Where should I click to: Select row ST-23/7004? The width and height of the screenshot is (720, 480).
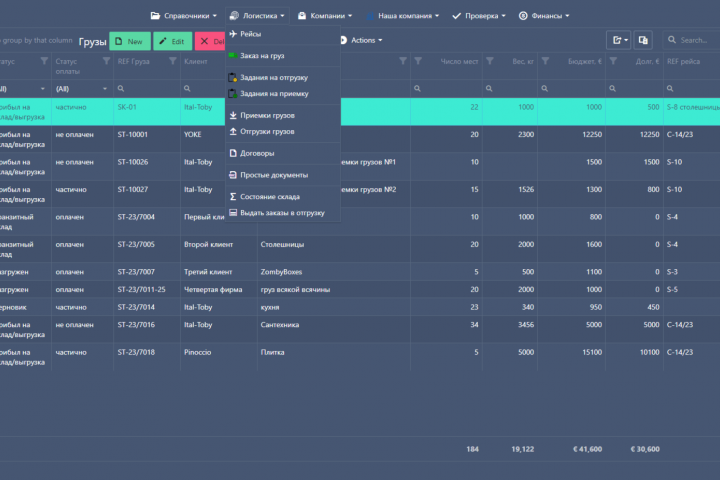coord(360,222)
